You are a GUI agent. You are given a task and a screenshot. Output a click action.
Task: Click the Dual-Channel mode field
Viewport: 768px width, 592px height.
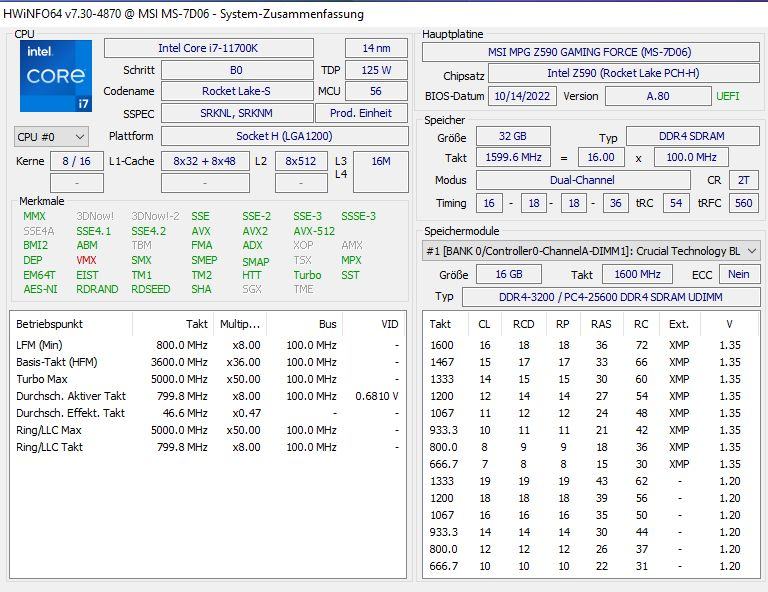[582, 180]
